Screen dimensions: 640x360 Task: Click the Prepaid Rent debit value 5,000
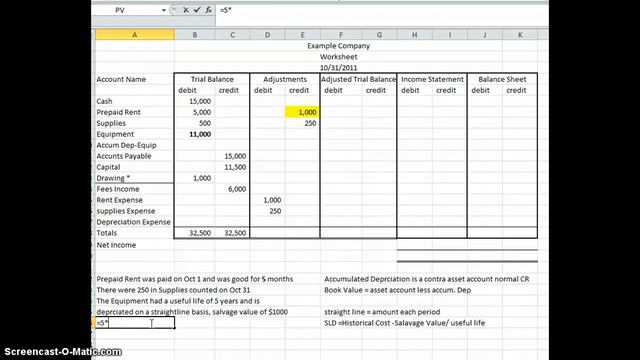coord(202,112)
